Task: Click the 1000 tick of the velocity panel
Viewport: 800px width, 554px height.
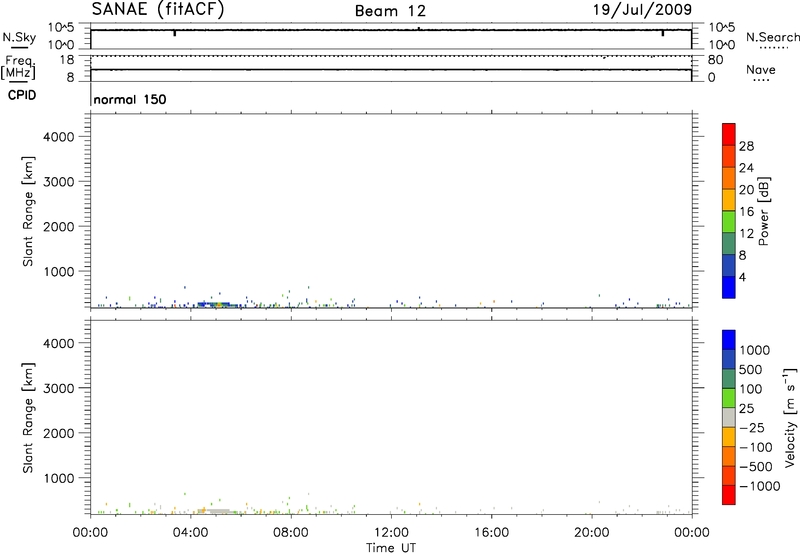Action: pos(58,478)
